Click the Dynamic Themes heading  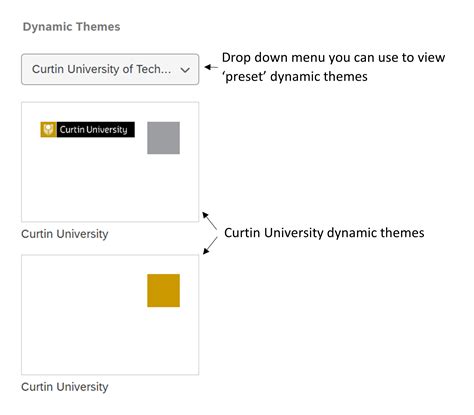[x=71, y=27]
